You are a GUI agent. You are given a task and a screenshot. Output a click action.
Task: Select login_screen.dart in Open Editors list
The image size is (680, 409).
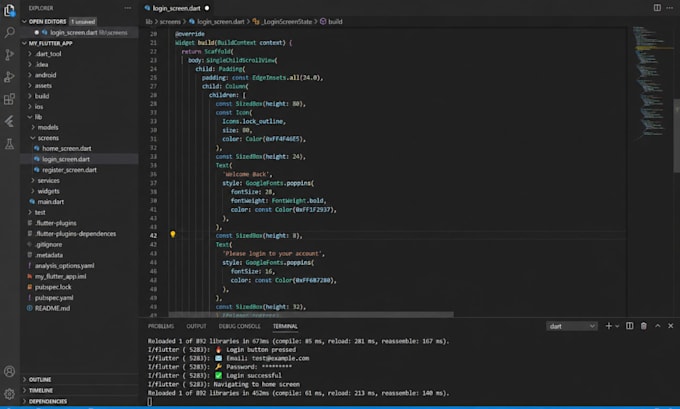coord(80,33)
